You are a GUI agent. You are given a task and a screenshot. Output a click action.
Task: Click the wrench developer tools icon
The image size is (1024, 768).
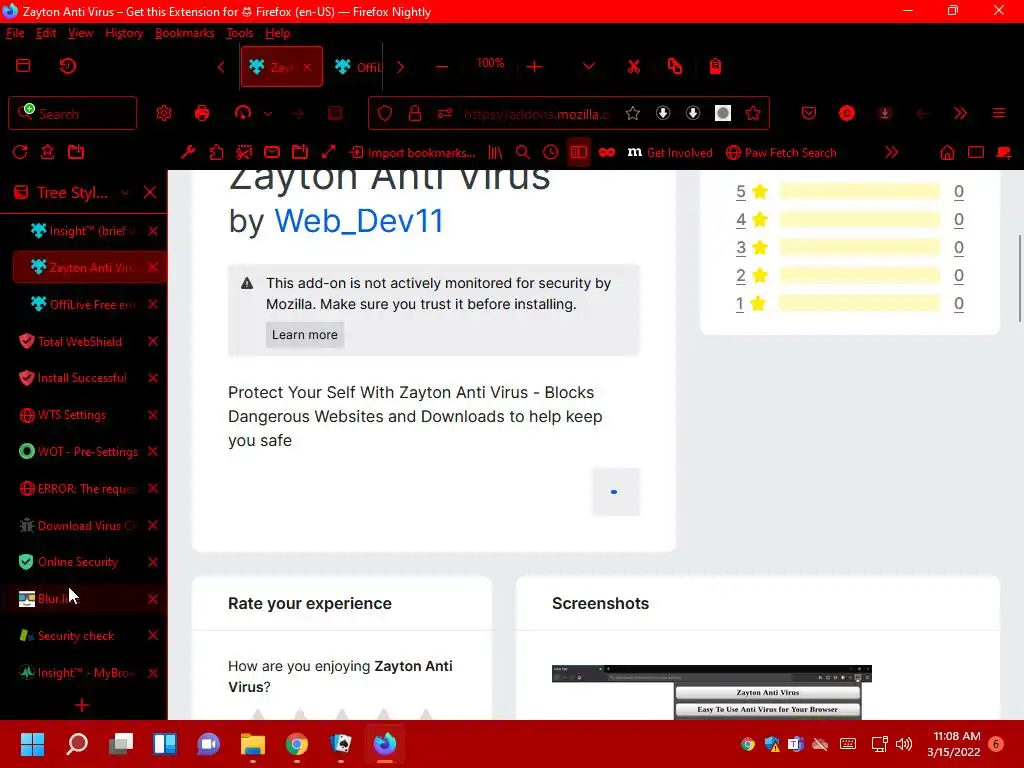tap(188, 152)
